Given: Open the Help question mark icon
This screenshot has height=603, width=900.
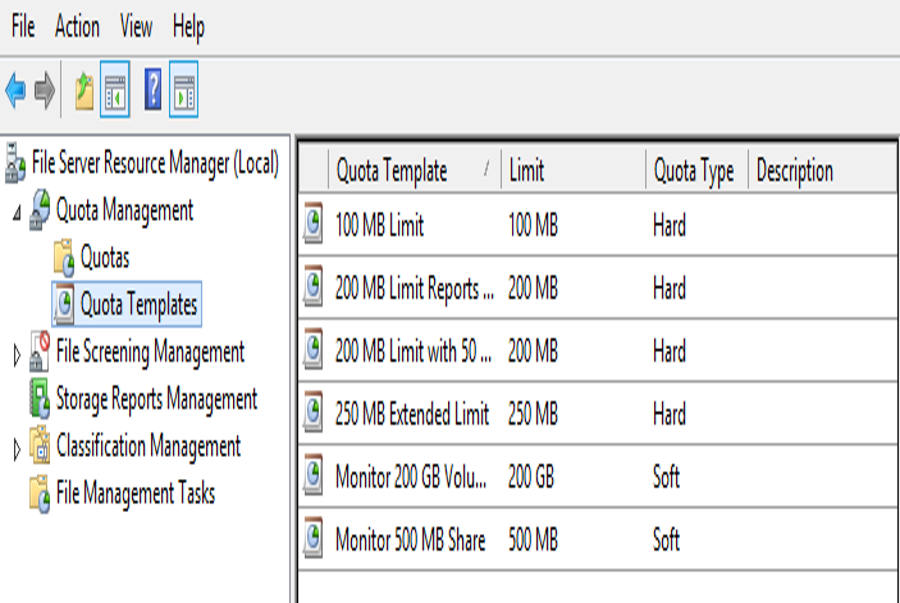Looking at the screenshot, I should click(x=153, y=90).
